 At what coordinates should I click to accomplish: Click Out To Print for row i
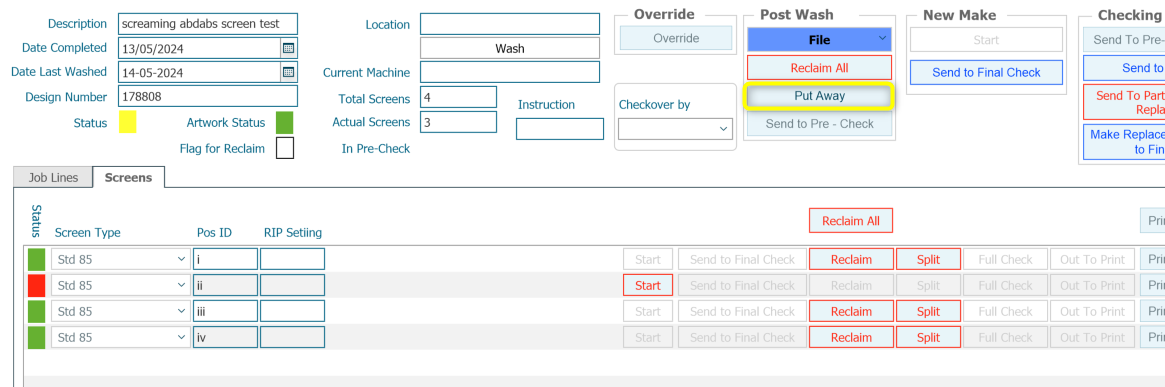click(1092, 259)
